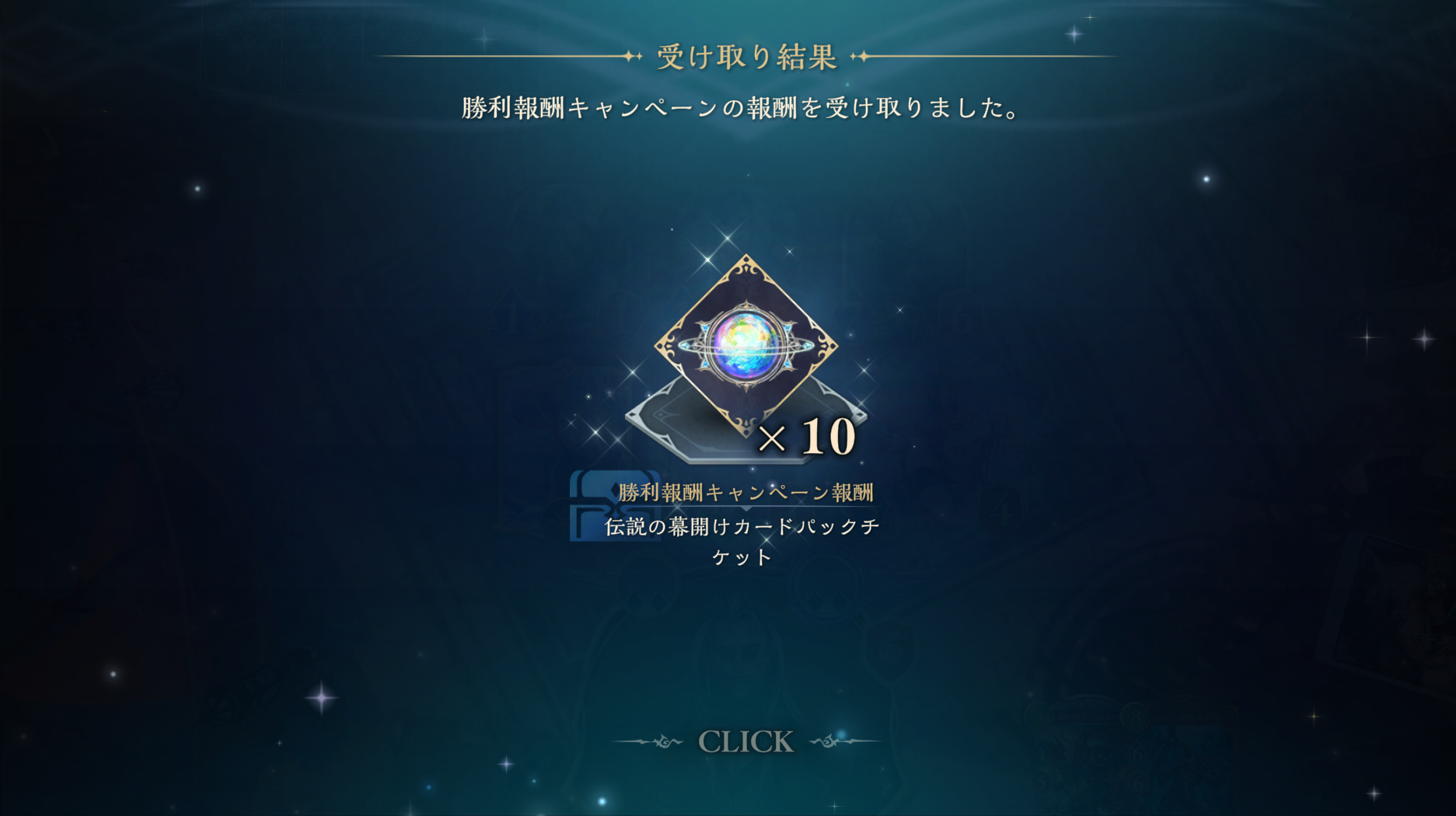Open the 勝利報酬キャンペーン報酬 gold label
Image resolution: width=1456 pixels, height=816 pixels.
tap(745, 493)
